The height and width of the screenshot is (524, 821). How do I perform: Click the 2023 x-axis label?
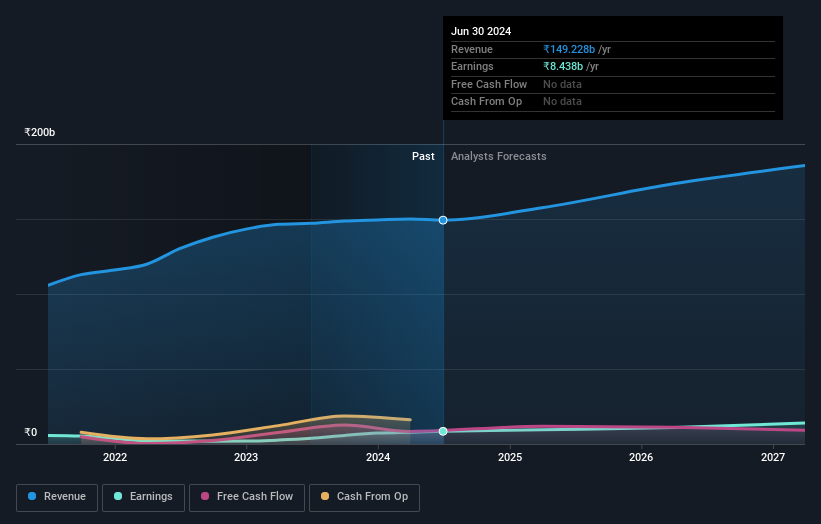coord(246,457)
